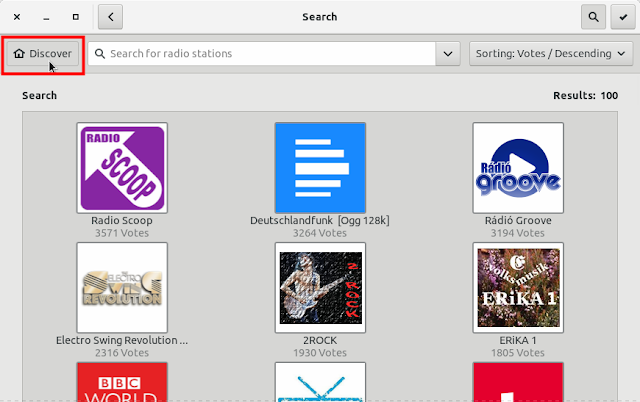
Task: Expand the search options dropdown arrow
Action: 448,53
